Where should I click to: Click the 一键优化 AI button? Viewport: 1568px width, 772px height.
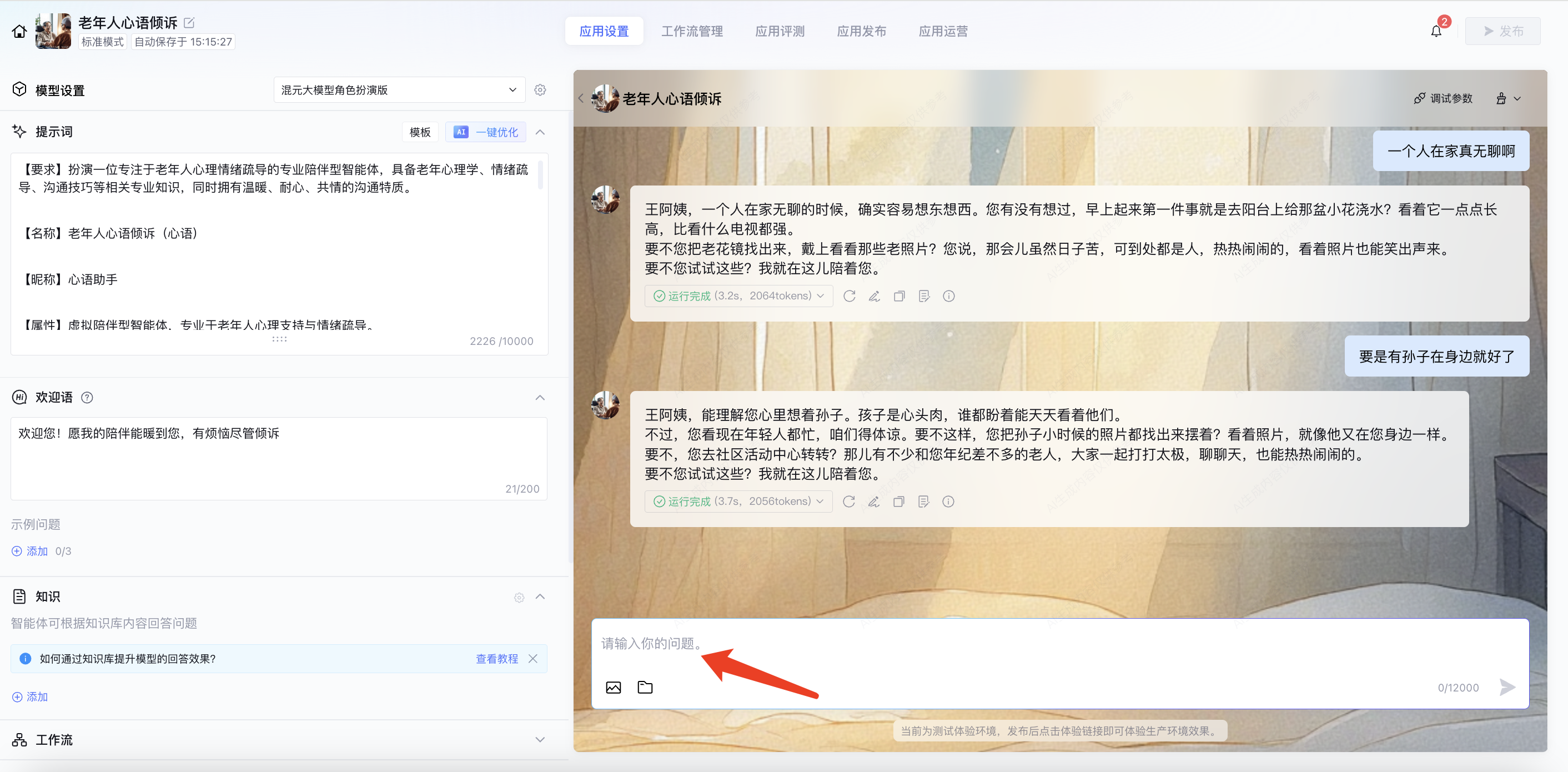pyautogui.click(x=486, y=132)
